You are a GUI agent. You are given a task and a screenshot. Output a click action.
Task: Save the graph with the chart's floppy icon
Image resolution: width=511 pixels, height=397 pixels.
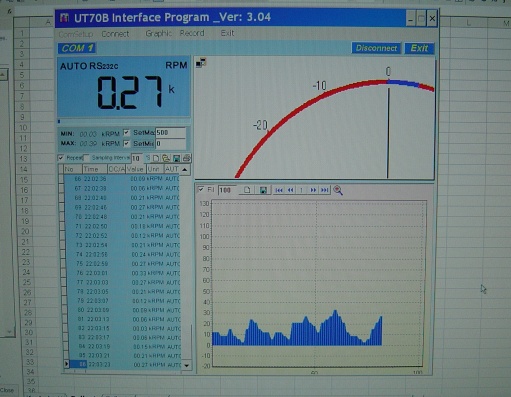tap(263, 190)
